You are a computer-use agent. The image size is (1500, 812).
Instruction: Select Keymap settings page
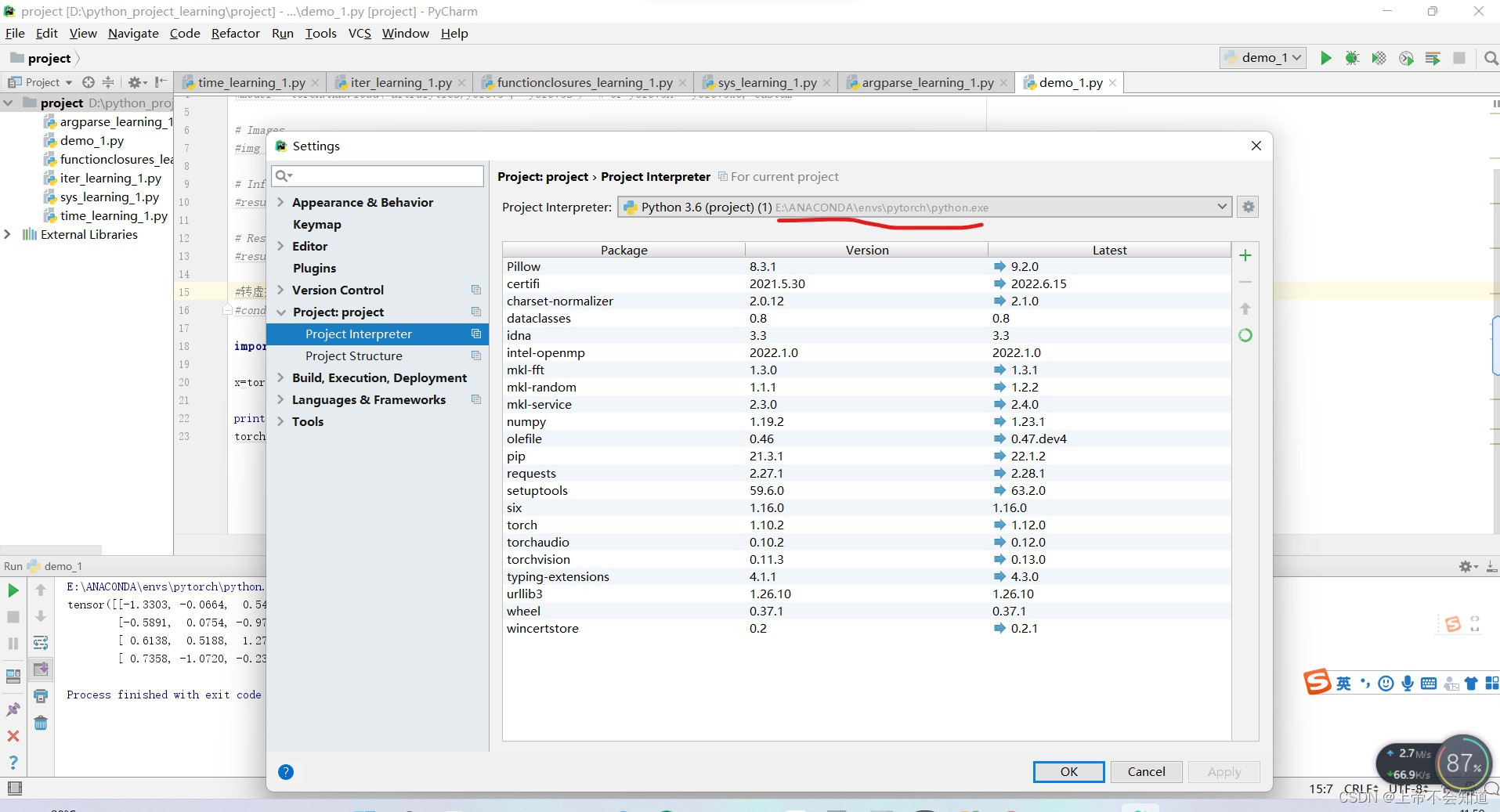point(316,224)
